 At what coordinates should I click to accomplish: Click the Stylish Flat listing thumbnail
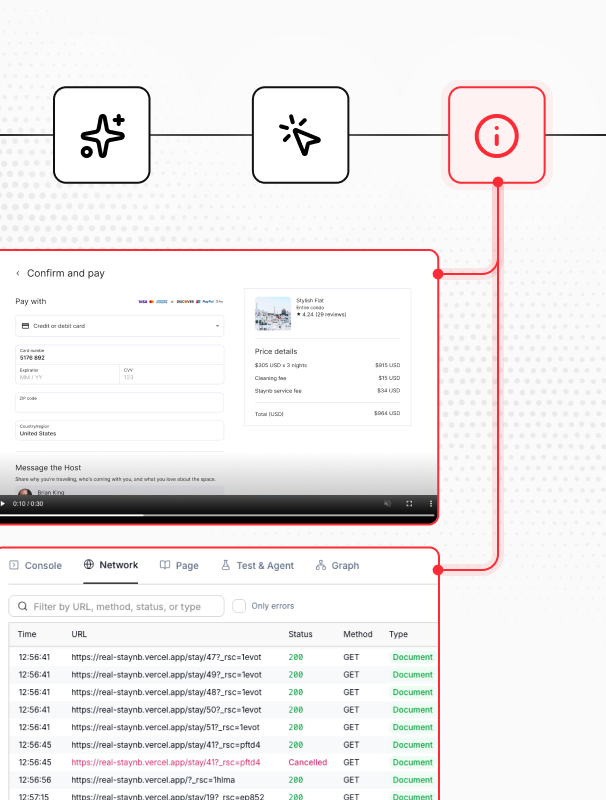[273, 314]
